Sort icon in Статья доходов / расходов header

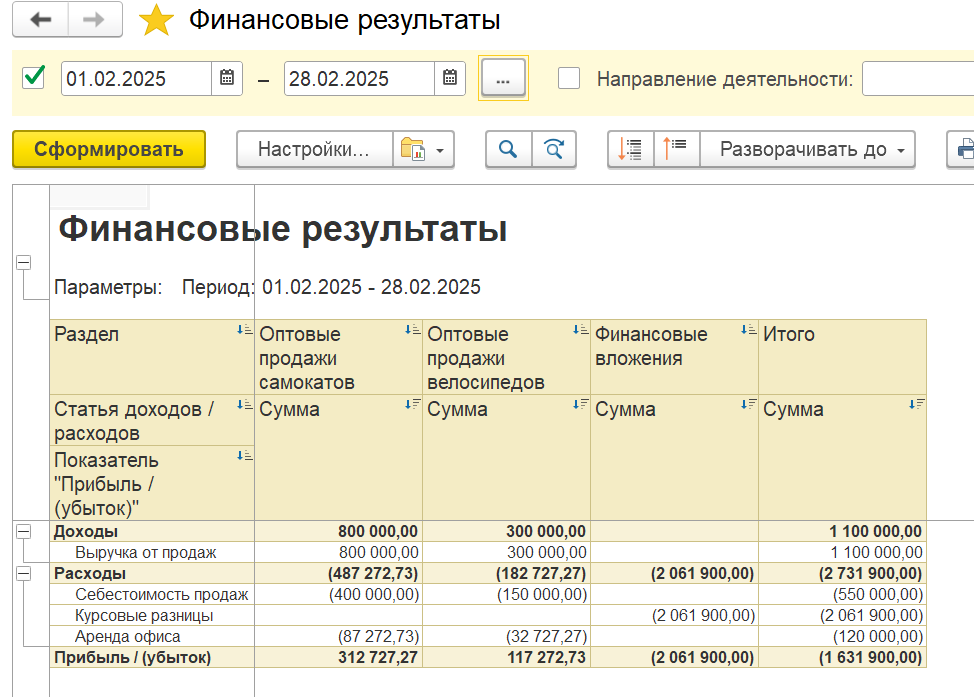tap(245, 405)
